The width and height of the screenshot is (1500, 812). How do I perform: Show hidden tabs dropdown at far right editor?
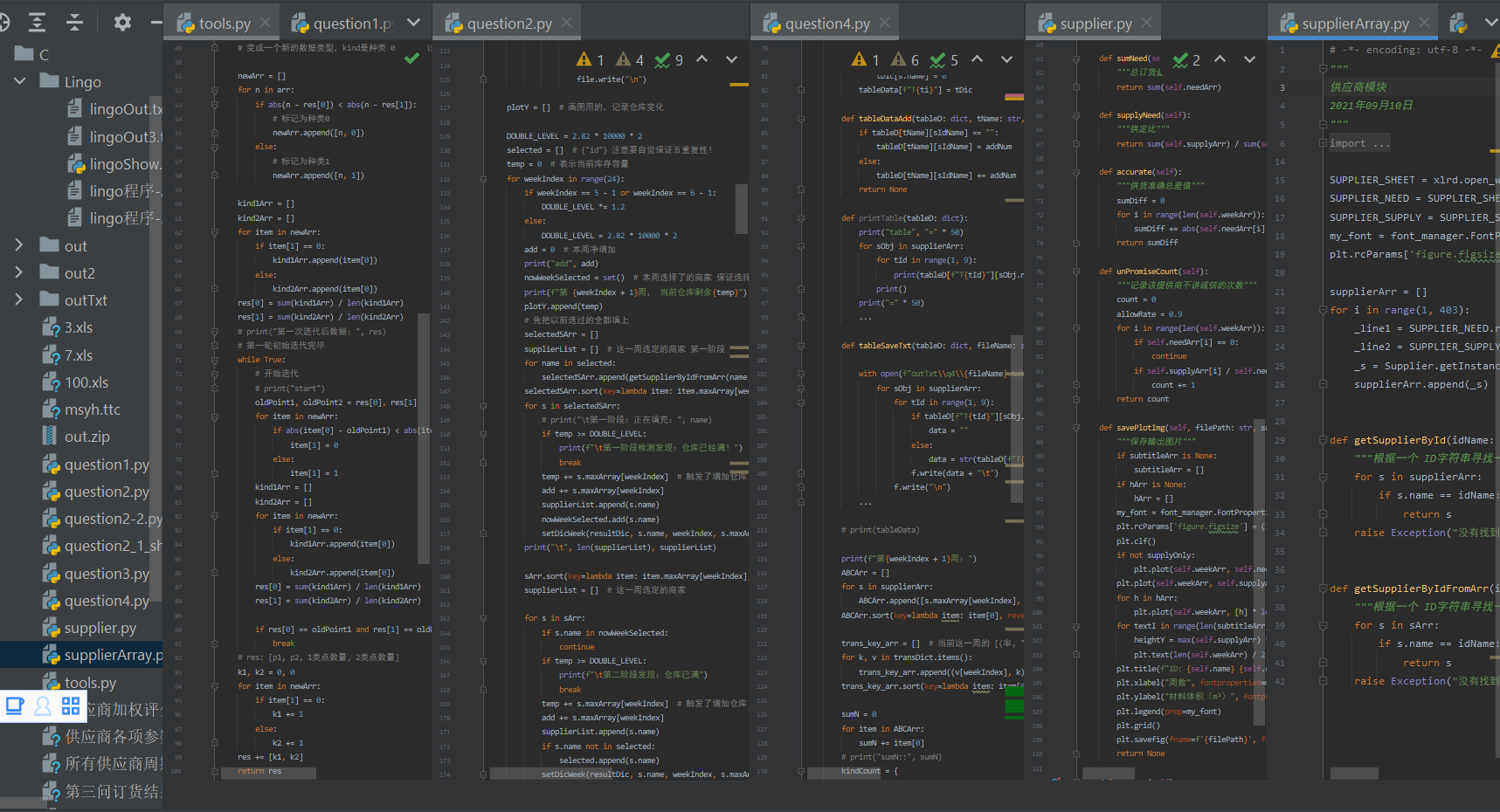(x=1491, y=23)
